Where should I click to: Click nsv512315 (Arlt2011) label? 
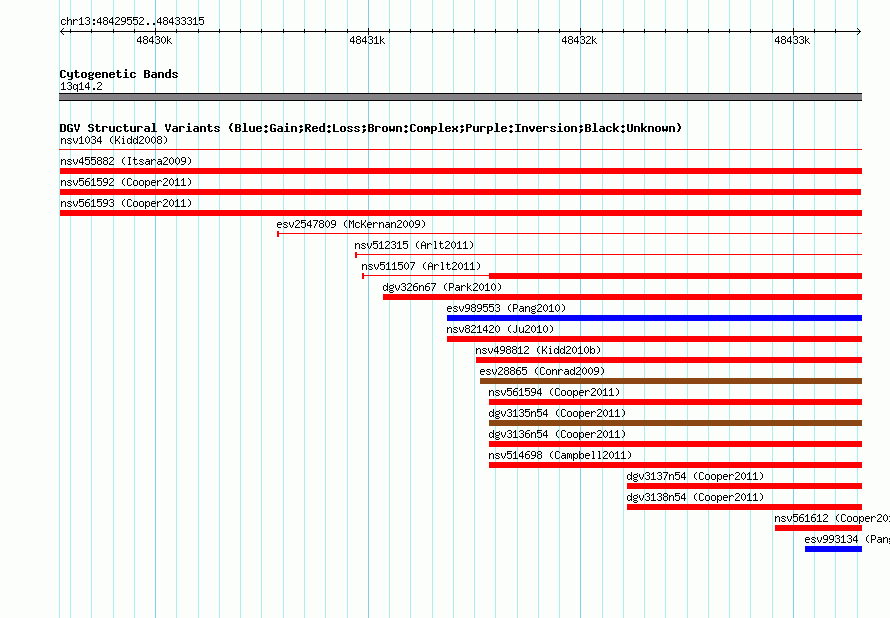tap(414, 245)
